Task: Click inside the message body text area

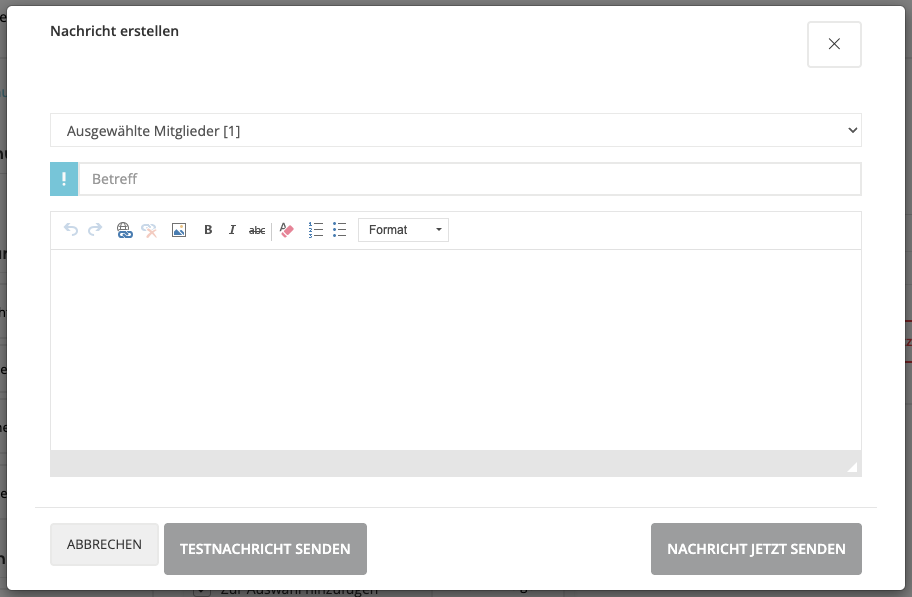Action: [x=455, y=350]
